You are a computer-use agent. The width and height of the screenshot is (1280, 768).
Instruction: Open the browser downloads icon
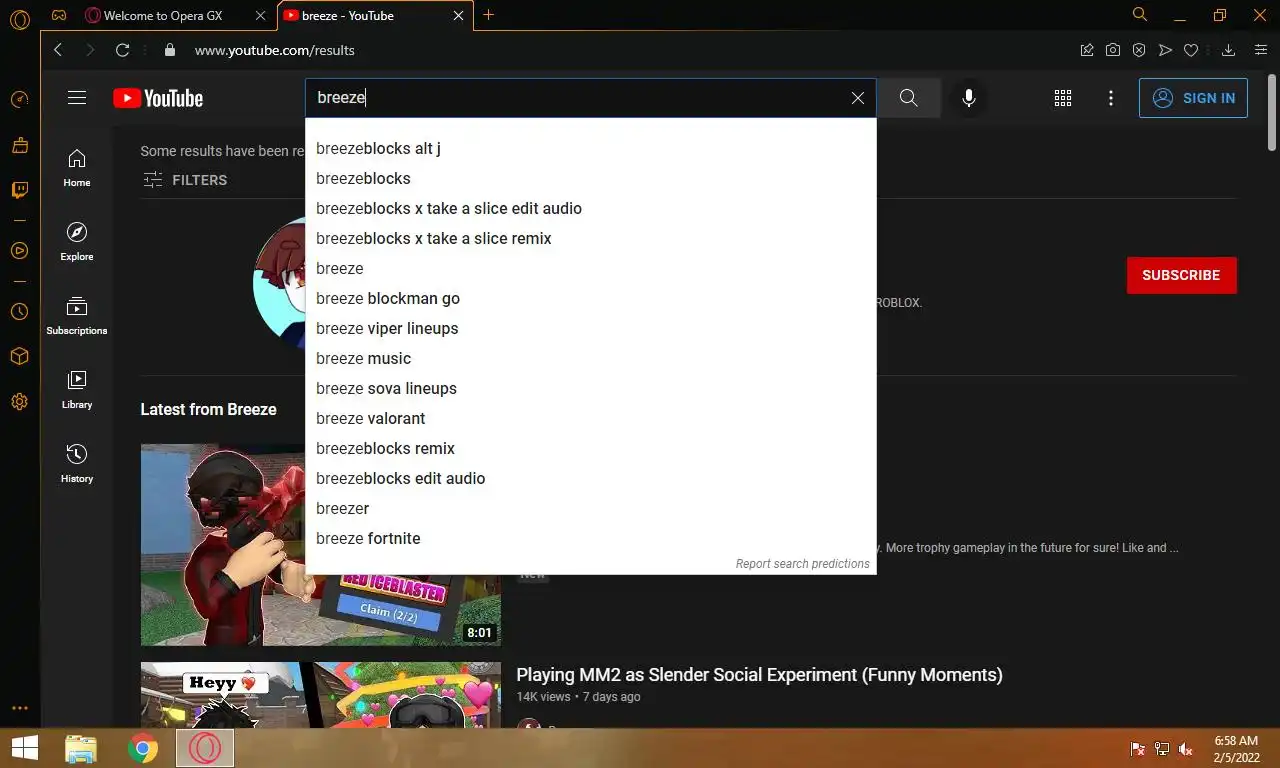[1229, 50]
